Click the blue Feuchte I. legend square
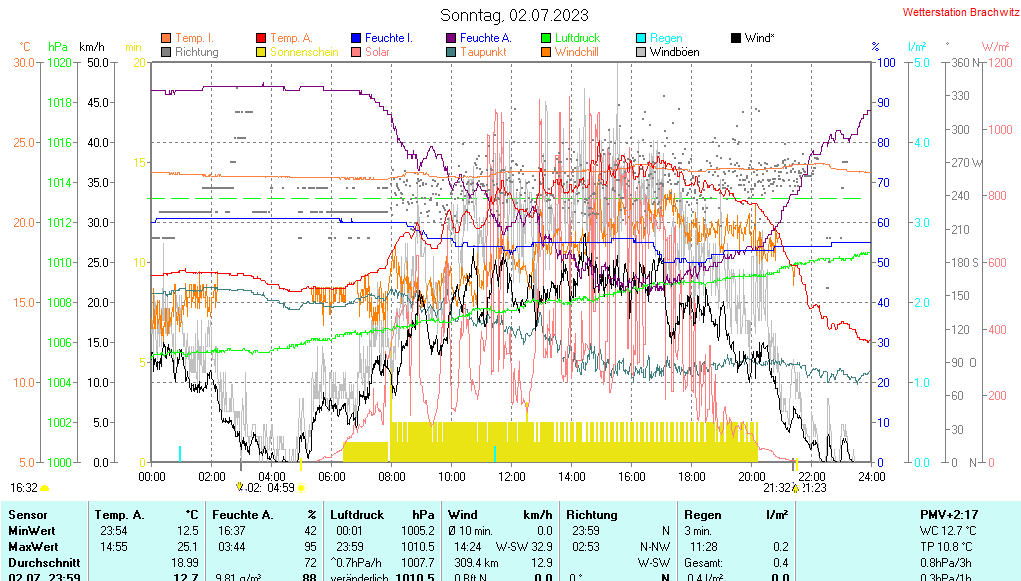The image size is (1021, 581). click(356, 38)
